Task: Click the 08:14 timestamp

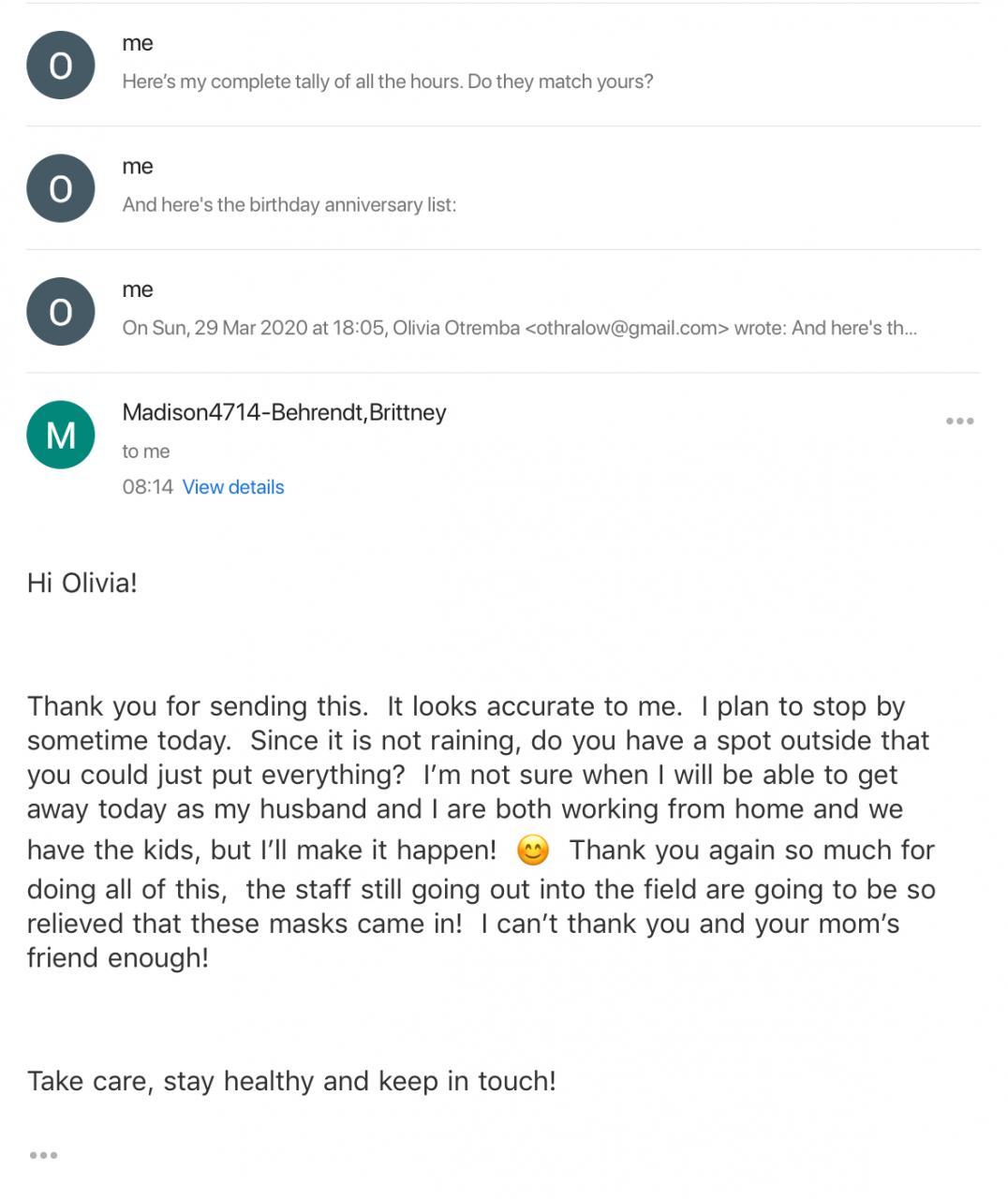Action: [147, 487]
